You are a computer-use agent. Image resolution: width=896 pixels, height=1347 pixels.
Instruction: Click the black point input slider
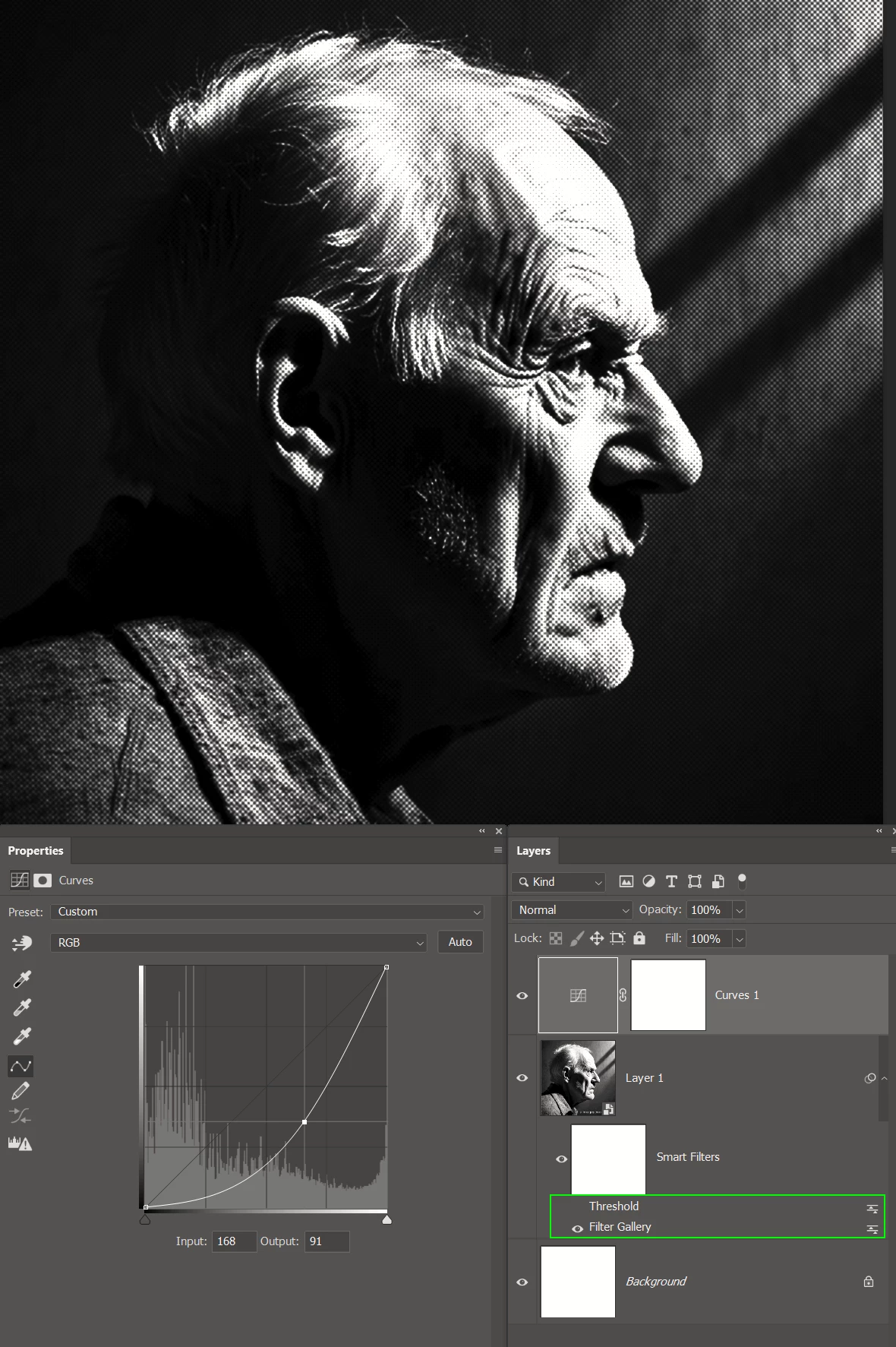[145, 1219]
